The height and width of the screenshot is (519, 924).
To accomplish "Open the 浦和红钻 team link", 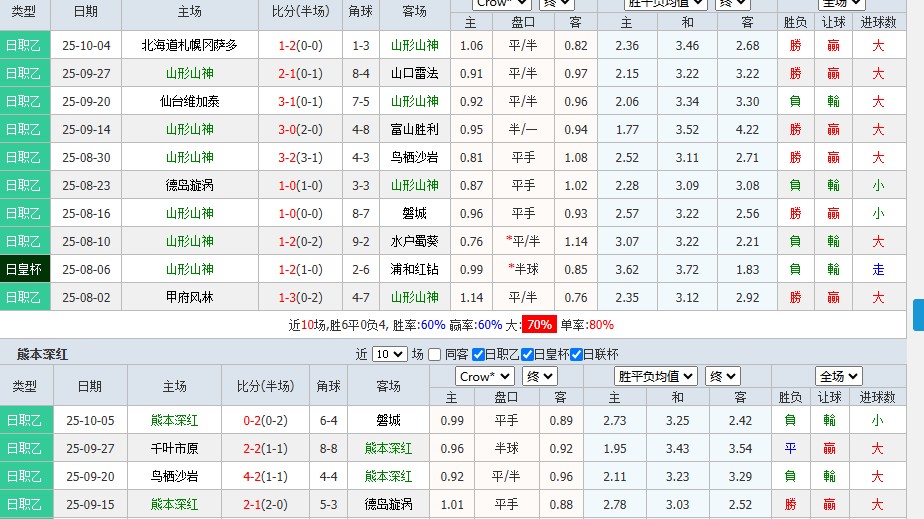I will coord(414,269).
